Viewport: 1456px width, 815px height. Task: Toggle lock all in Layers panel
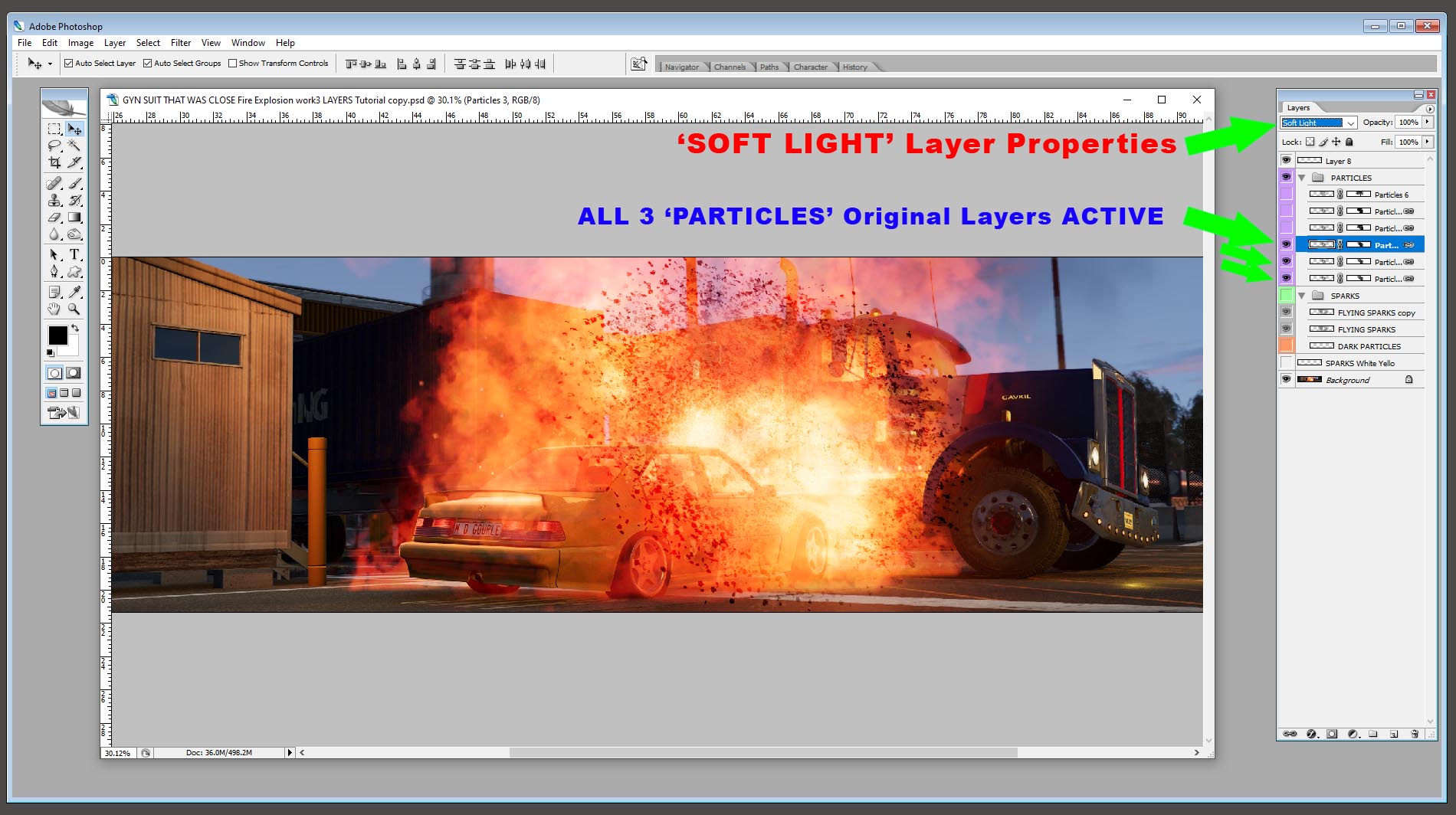point(1349,142)
